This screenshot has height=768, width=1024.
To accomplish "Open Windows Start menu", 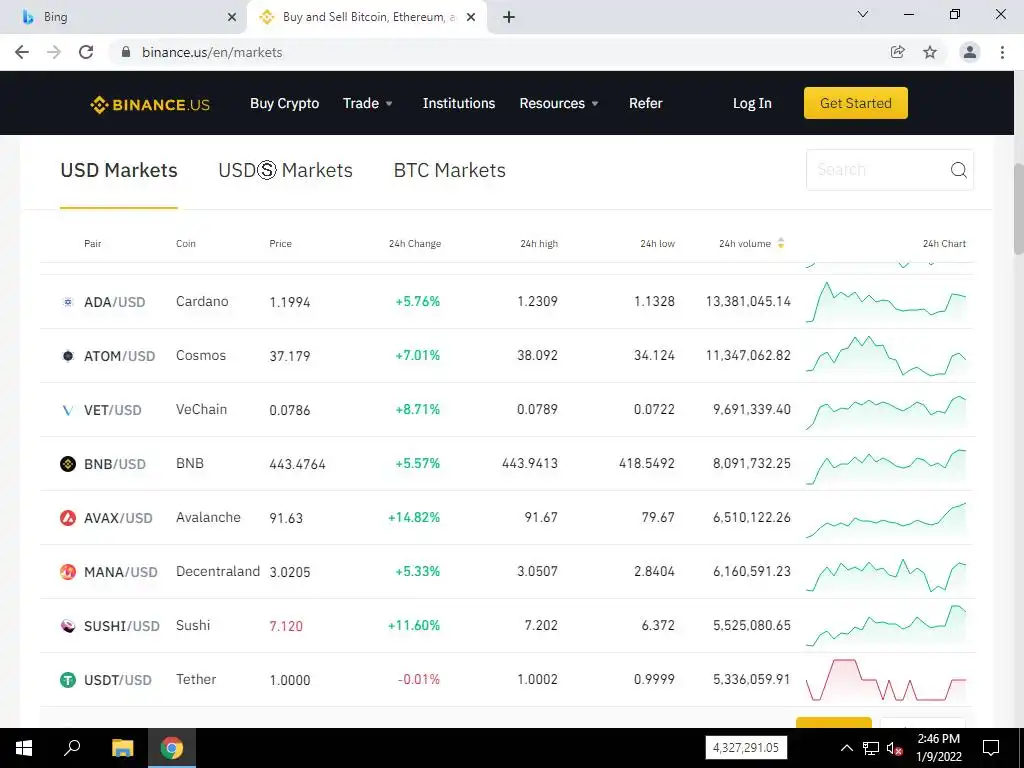I will pos(24,748).
